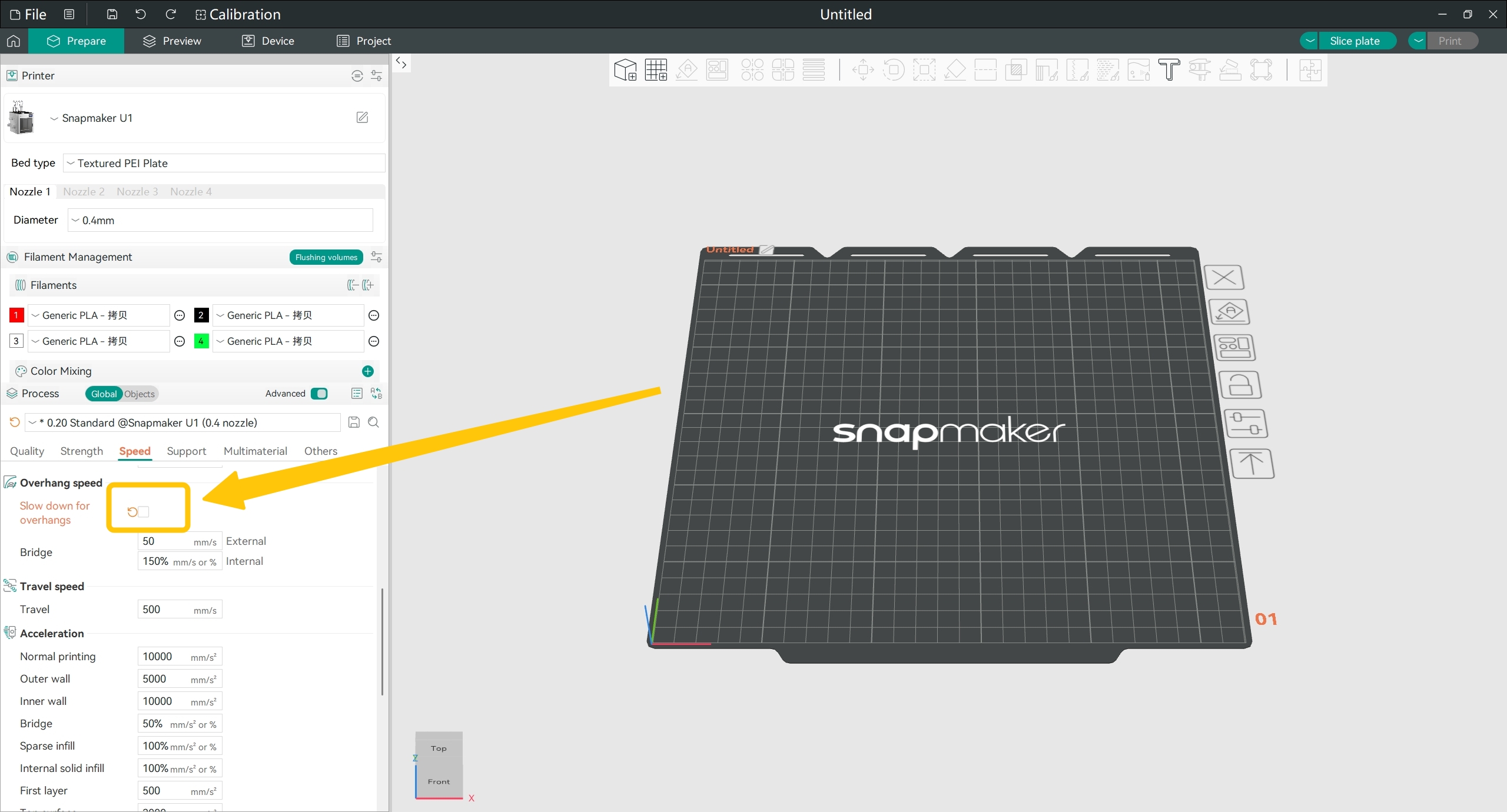Click the redo arrow in title bar
This screenshot has height=812, width=1507.
(x=171, y=14)
